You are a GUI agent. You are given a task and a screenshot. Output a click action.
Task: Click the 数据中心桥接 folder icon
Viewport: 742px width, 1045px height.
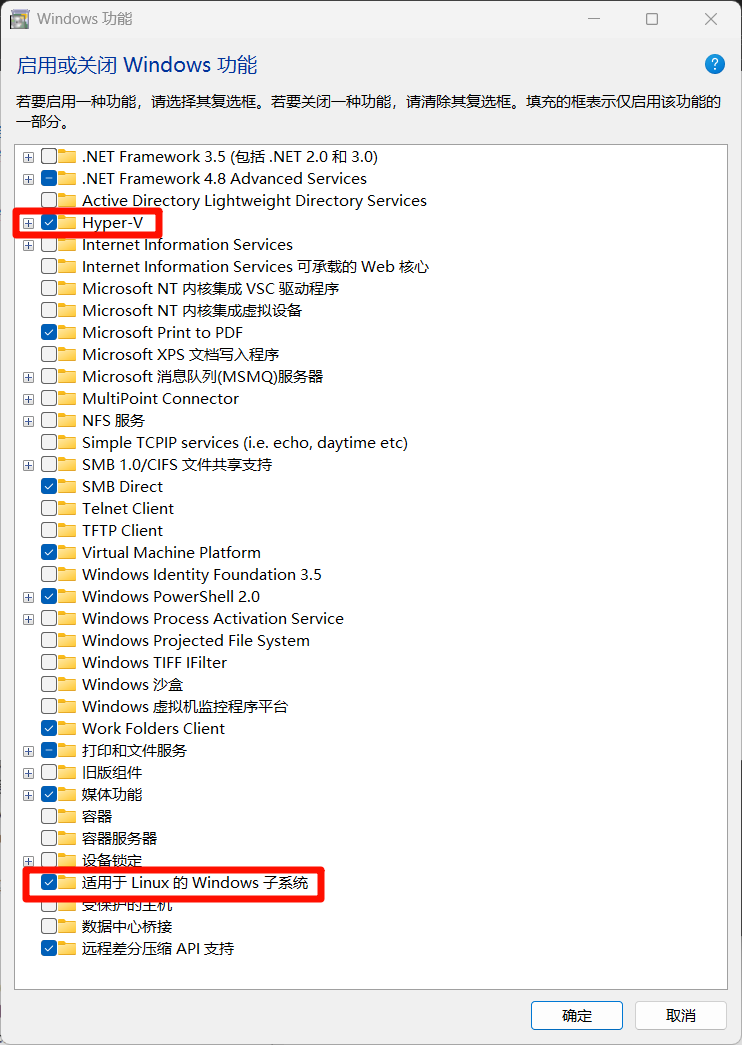(67, 926)
